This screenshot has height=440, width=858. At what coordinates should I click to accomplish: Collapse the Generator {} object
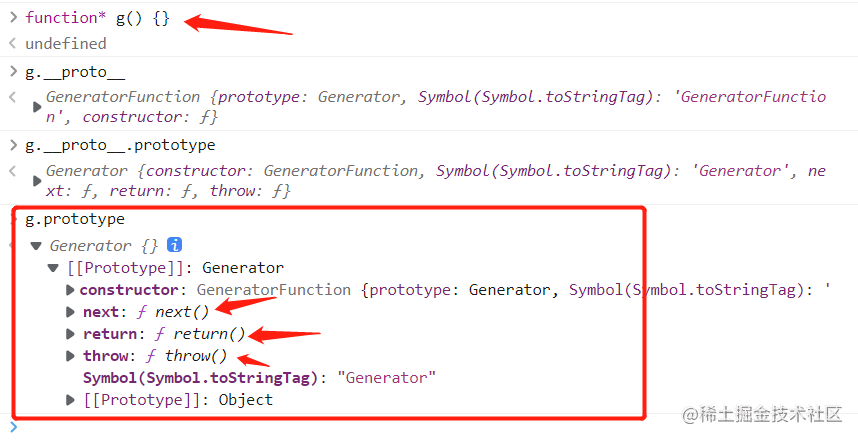(x=36, y=246)
